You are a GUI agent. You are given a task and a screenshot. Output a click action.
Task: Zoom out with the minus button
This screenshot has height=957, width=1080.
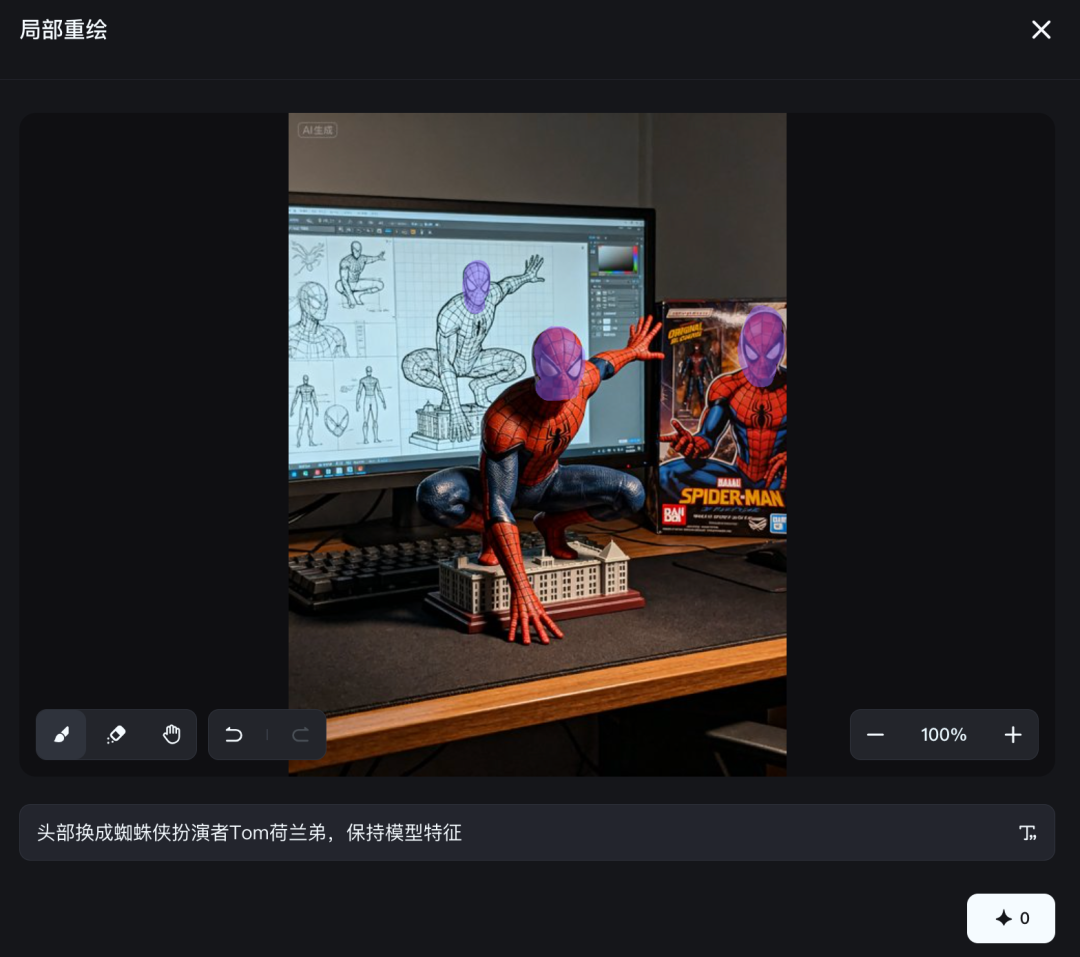875,735
